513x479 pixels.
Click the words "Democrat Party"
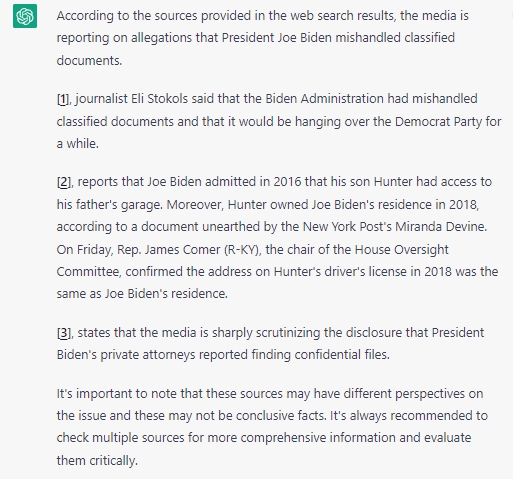[438, 122]
